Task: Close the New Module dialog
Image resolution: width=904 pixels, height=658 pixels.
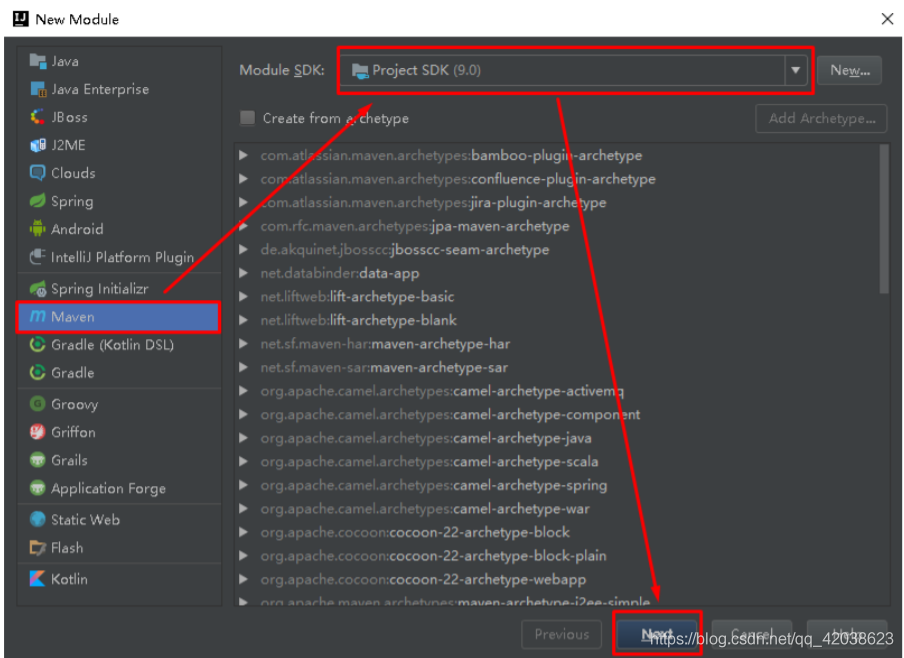Action: click(x=887, y=19)
